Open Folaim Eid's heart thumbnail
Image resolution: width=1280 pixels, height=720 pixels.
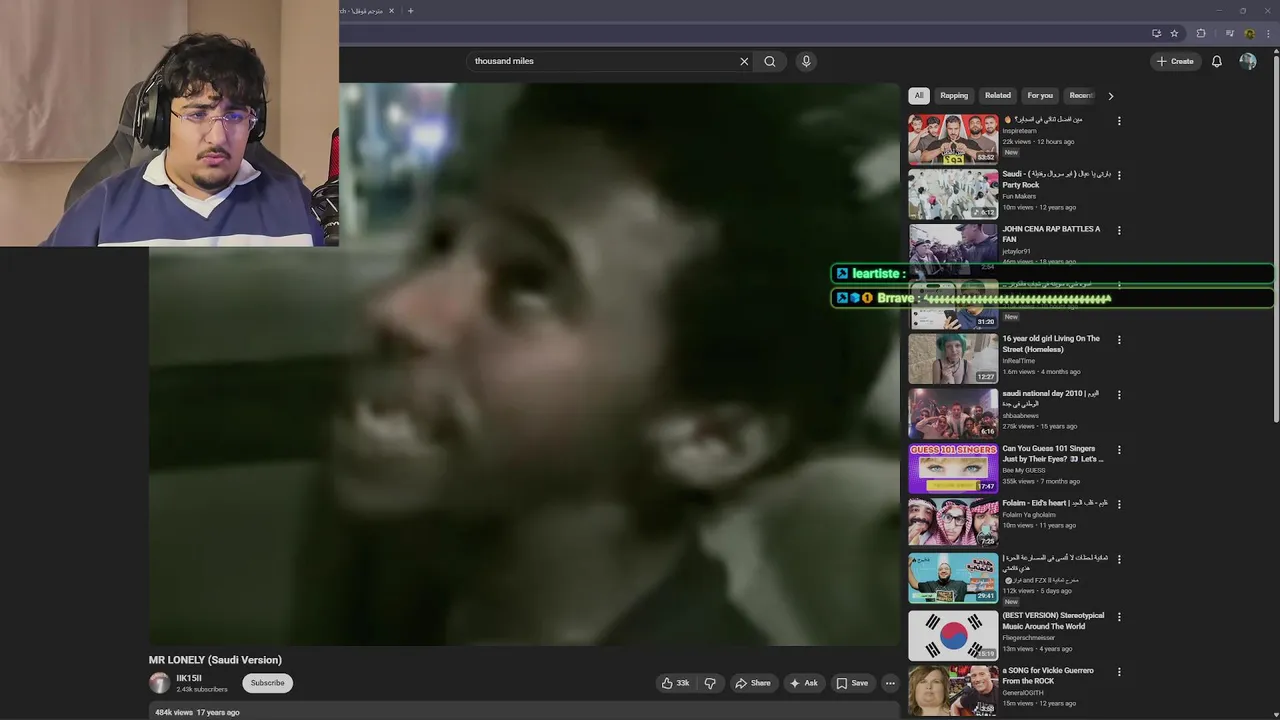(x=953, y=522)
